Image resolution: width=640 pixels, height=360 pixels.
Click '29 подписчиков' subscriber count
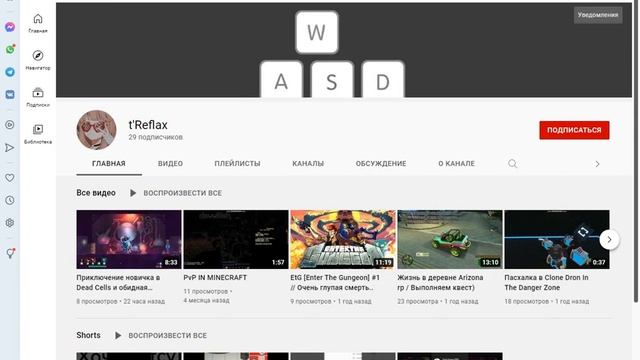(x=156, y=138)
